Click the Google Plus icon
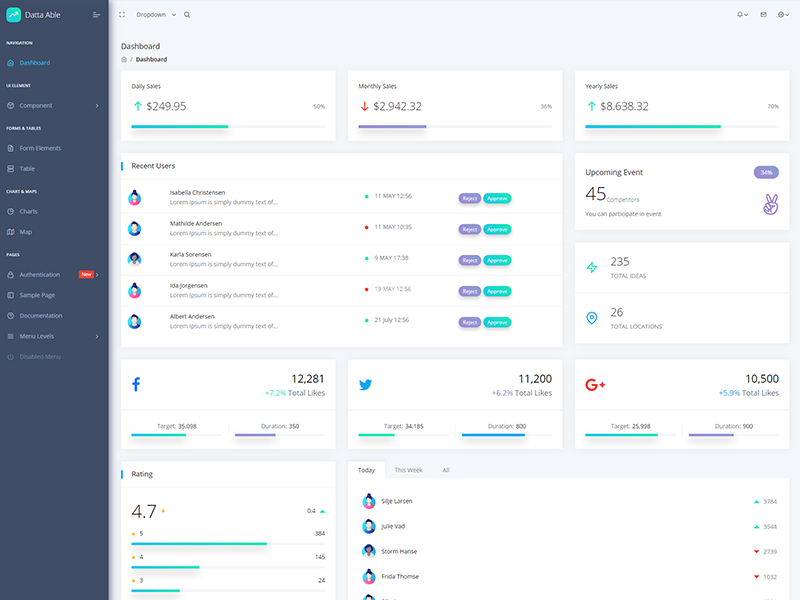The image size is (800, 600). tap(595, 385)
